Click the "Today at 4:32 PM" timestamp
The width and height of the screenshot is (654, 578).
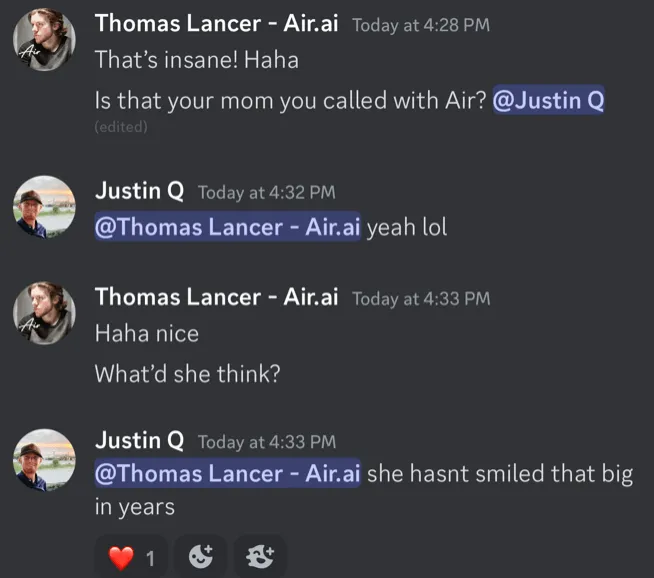pyautogui.click(x=266, y=192)
